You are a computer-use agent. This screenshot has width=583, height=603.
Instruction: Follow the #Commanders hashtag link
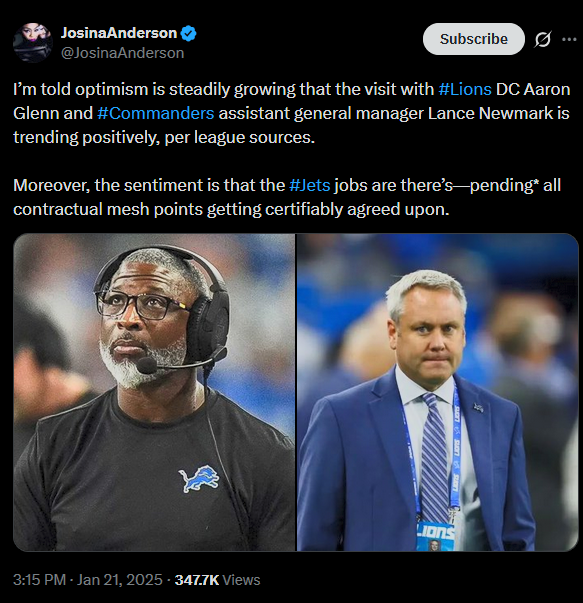(x=156, y=113)
